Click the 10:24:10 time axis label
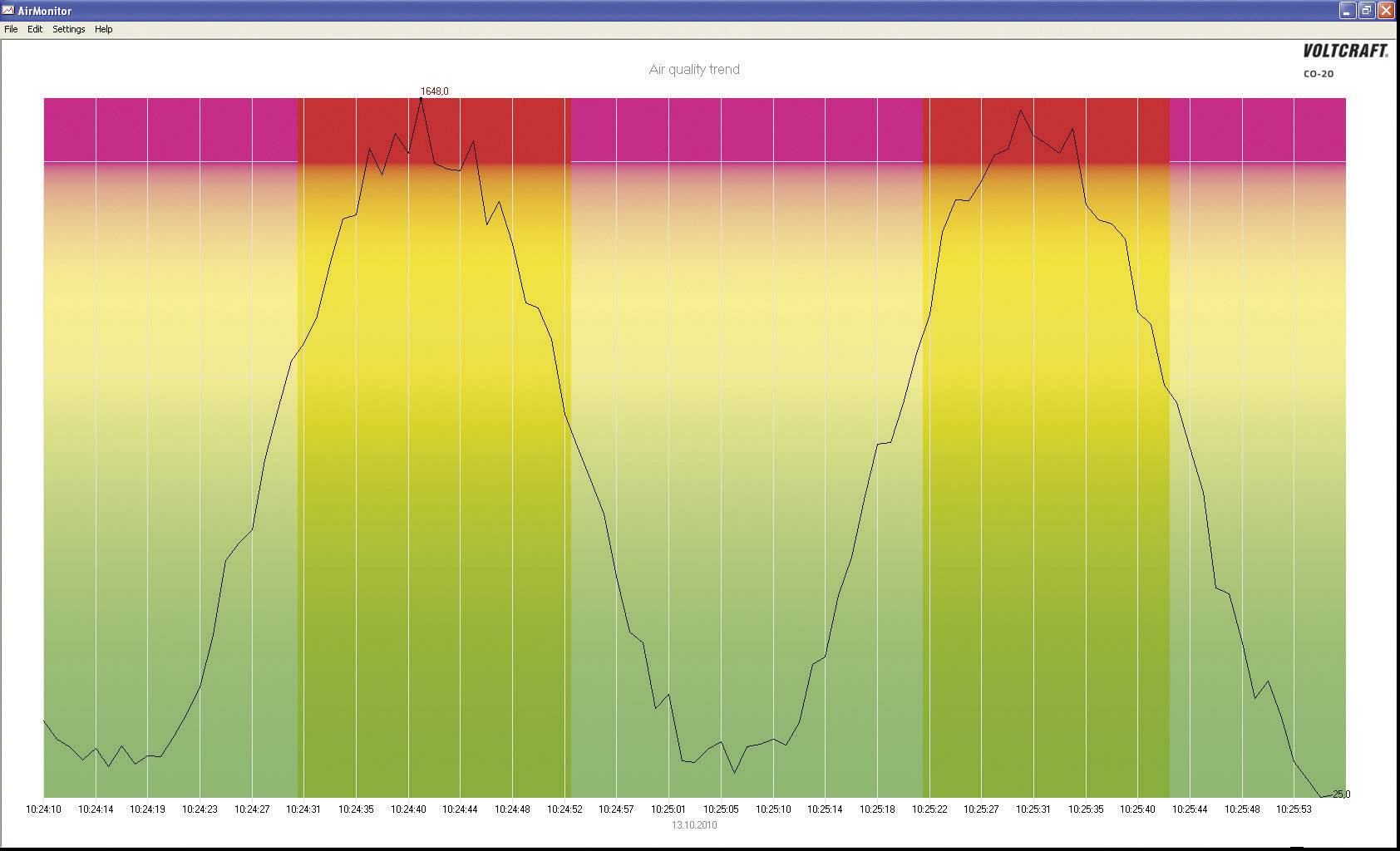Screen dimensions: 1400x851 coord(44,809)
